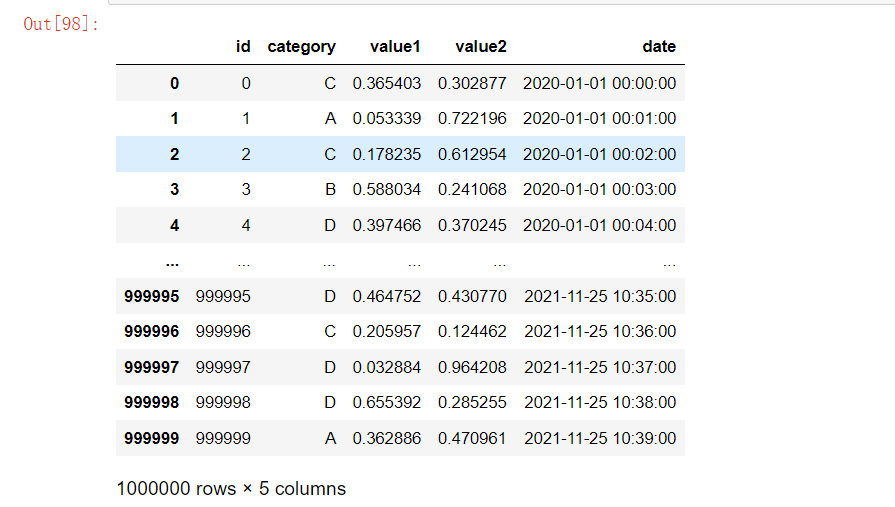Click value1 cell 0.588034
The image size is (895, 507).
(386, 189)
